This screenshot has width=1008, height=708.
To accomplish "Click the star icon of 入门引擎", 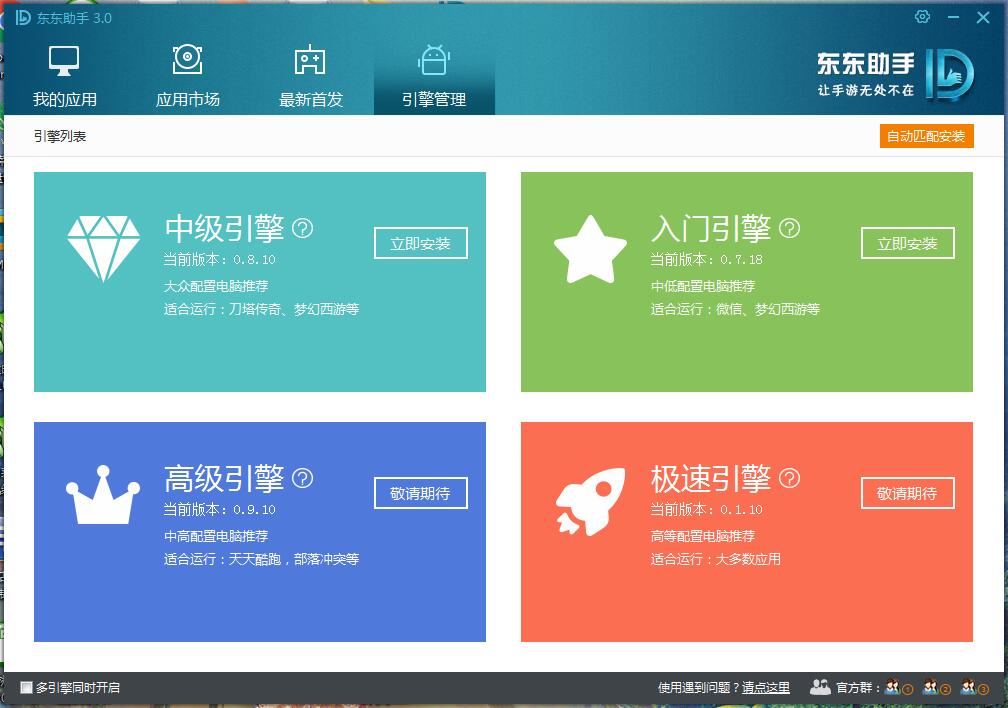I will [x=590, y=250].
